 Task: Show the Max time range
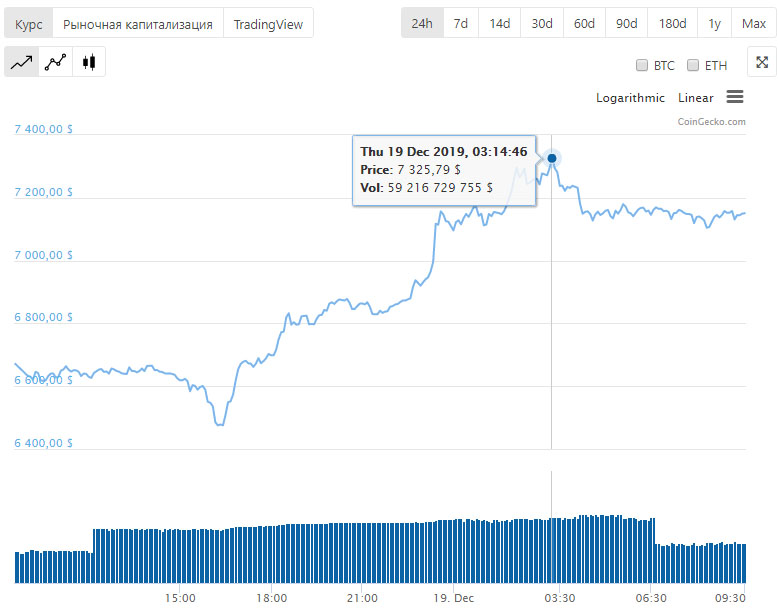[754, 23]
